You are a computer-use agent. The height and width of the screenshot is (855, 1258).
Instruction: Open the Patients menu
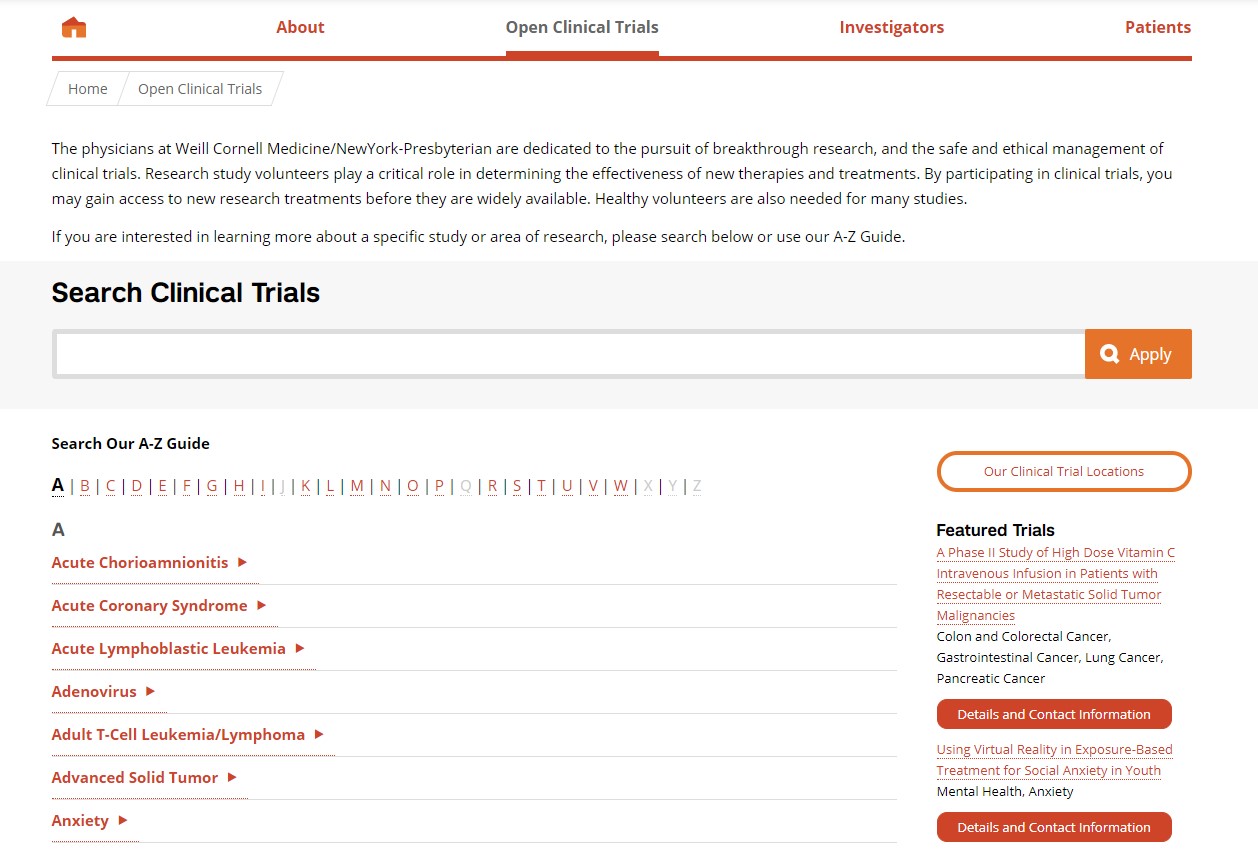click(x=1158, y=27)
